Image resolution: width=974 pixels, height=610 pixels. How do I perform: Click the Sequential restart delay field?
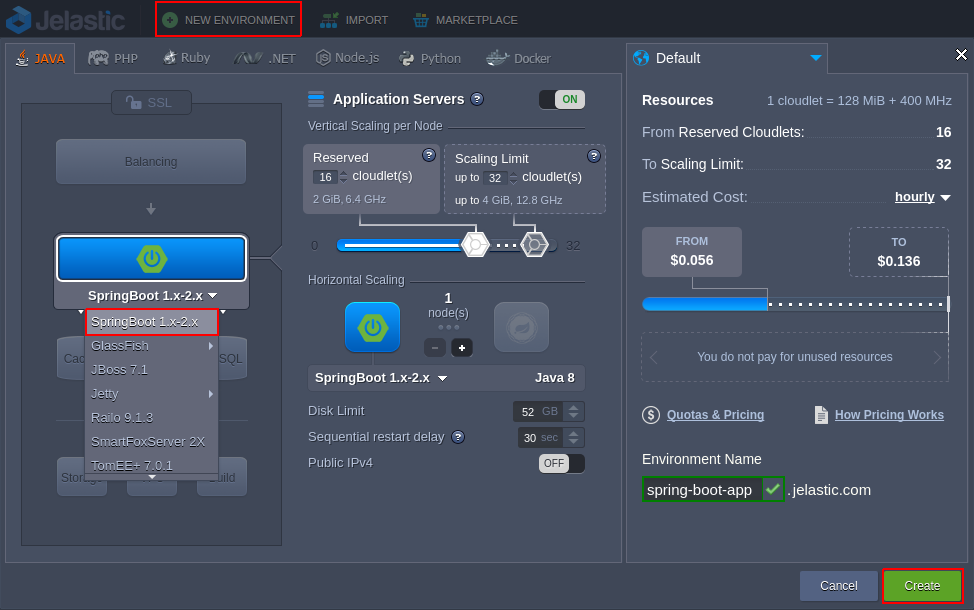click(x=540, y=437)
